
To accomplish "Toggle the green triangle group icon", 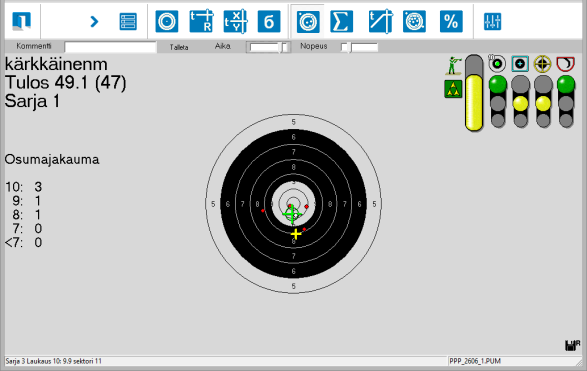I will [x=453, y=89].
